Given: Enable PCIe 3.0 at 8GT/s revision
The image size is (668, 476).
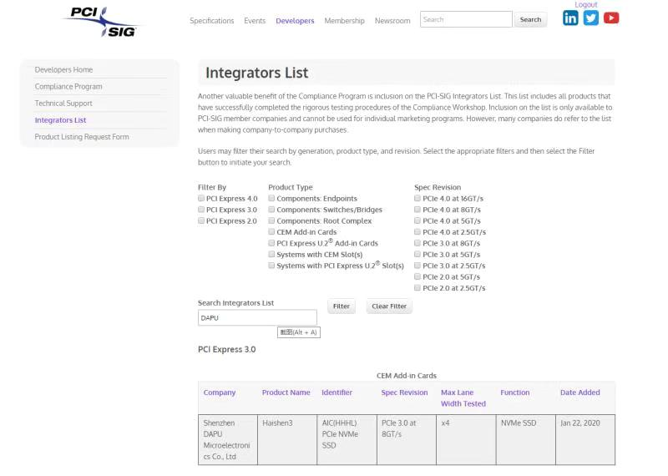Looking at the screenshot, I should coord(418,243).
